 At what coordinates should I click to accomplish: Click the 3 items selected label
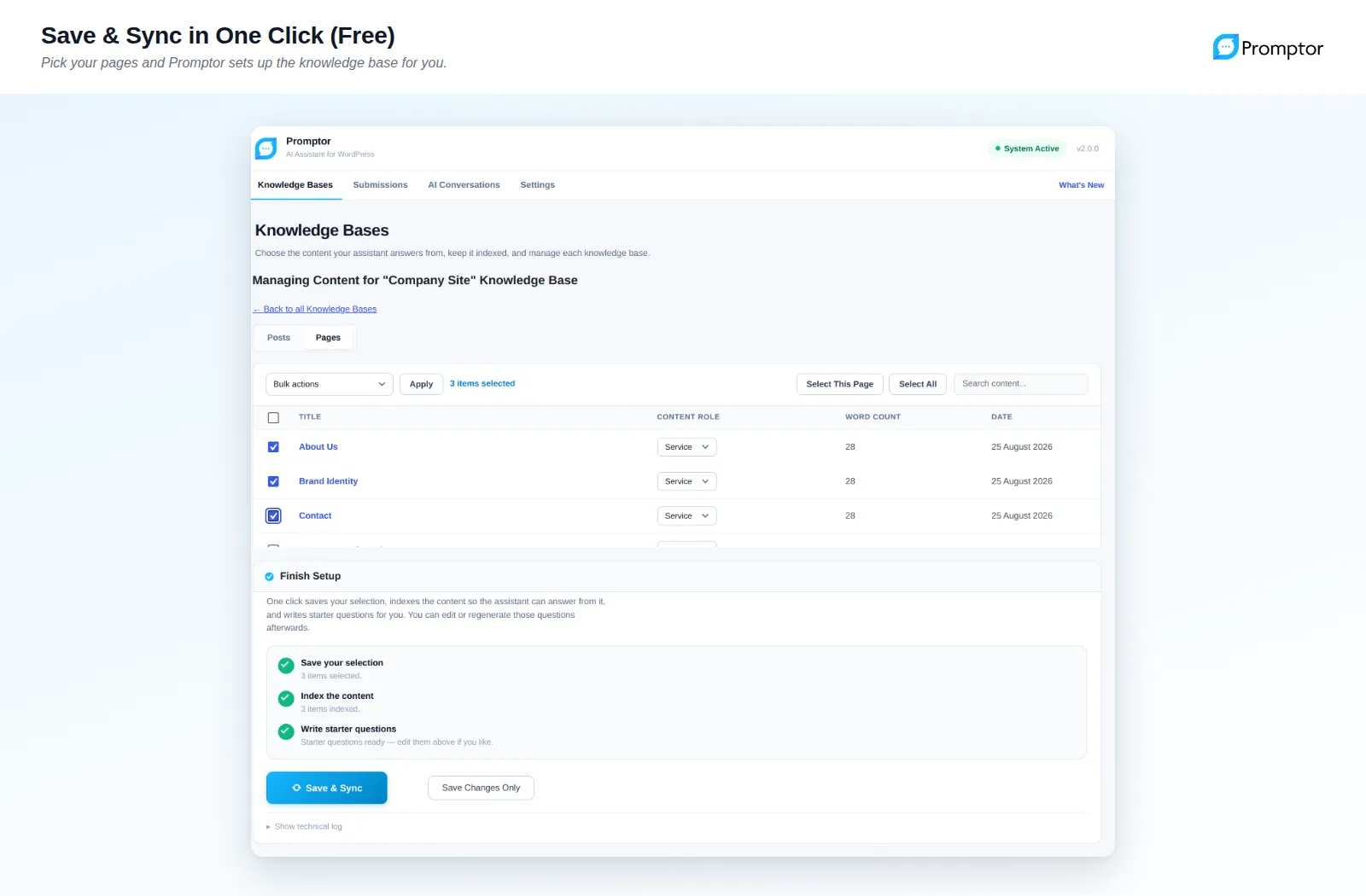(482, 384)
